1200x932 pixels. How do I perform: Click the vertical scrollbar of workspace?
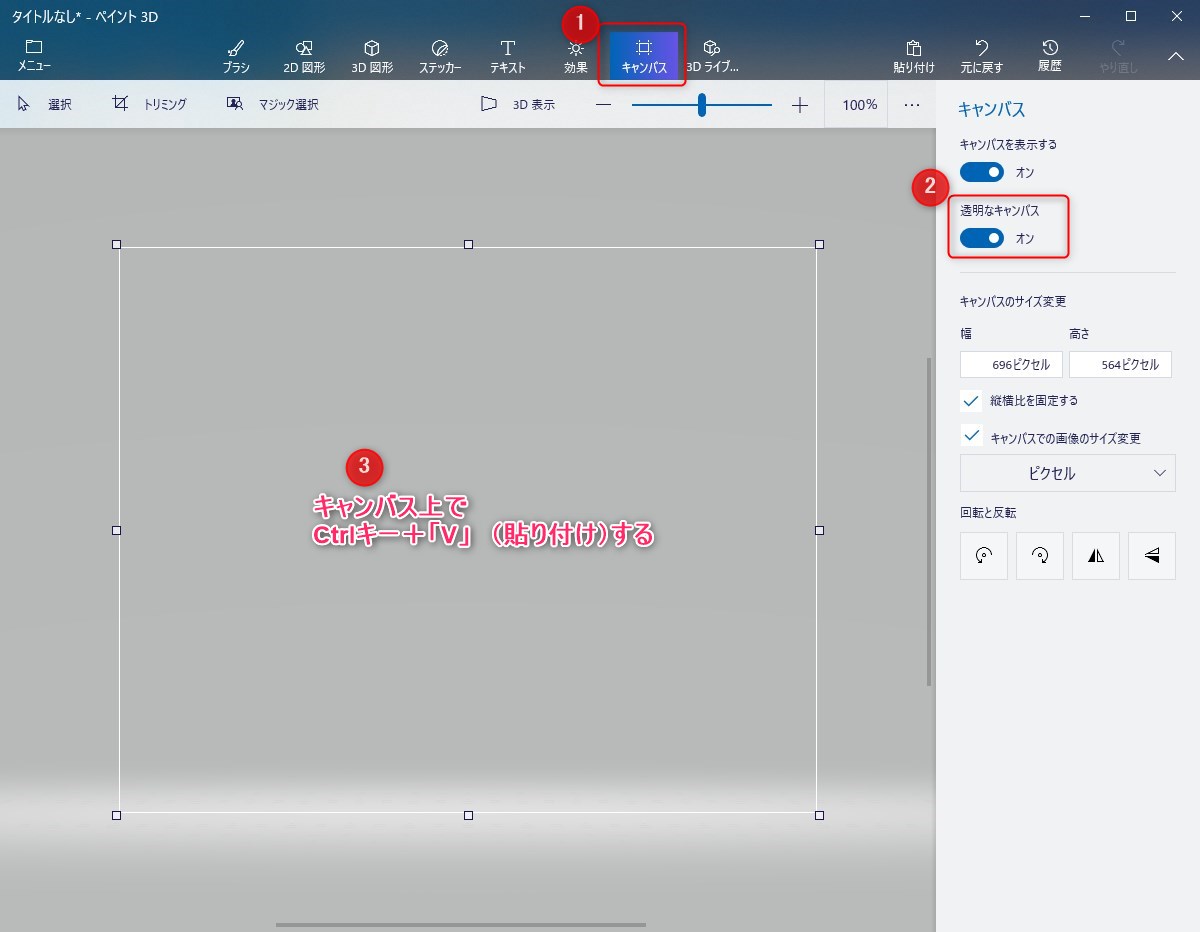coord(929,521)
